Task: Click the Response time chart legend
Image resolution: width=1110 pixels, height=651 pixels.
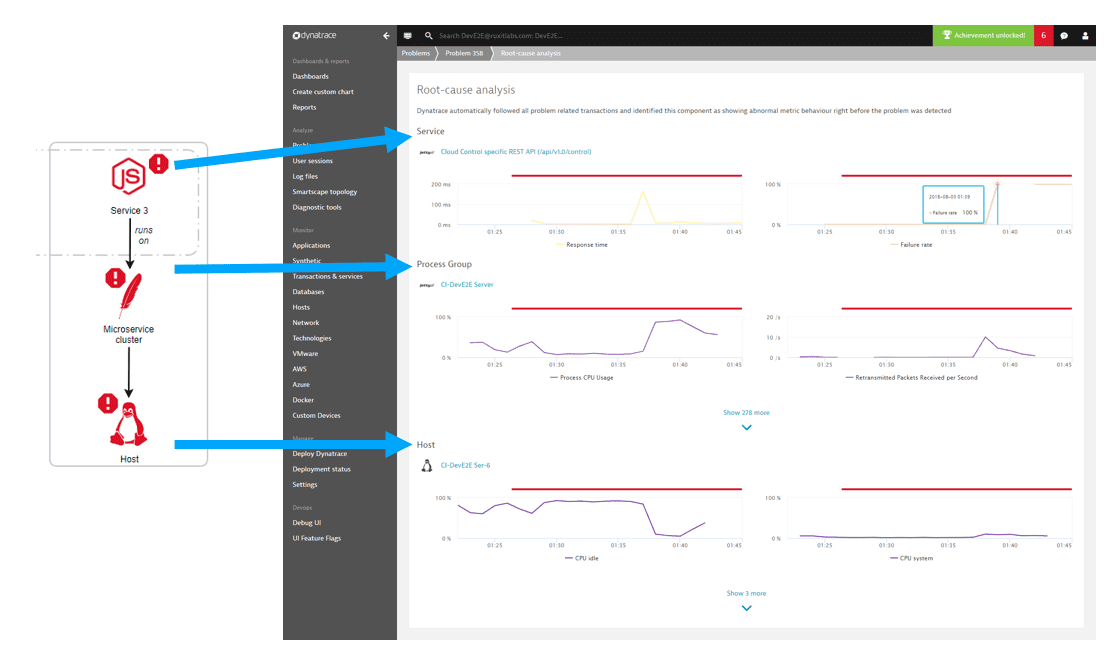Action: coord(582,245)
